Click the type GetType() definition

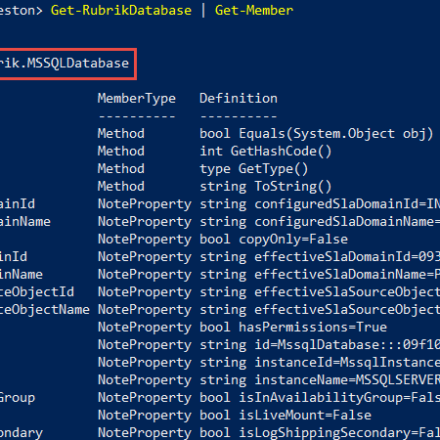254,169
